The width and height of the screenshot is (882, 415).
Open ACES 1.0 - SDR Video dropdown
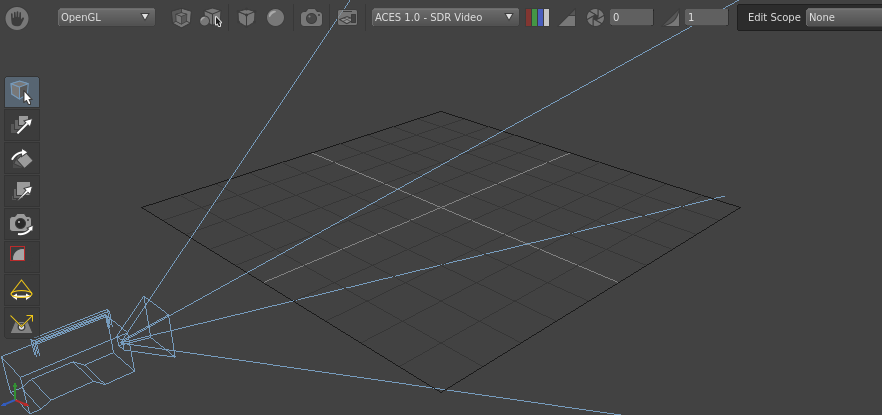445,17
